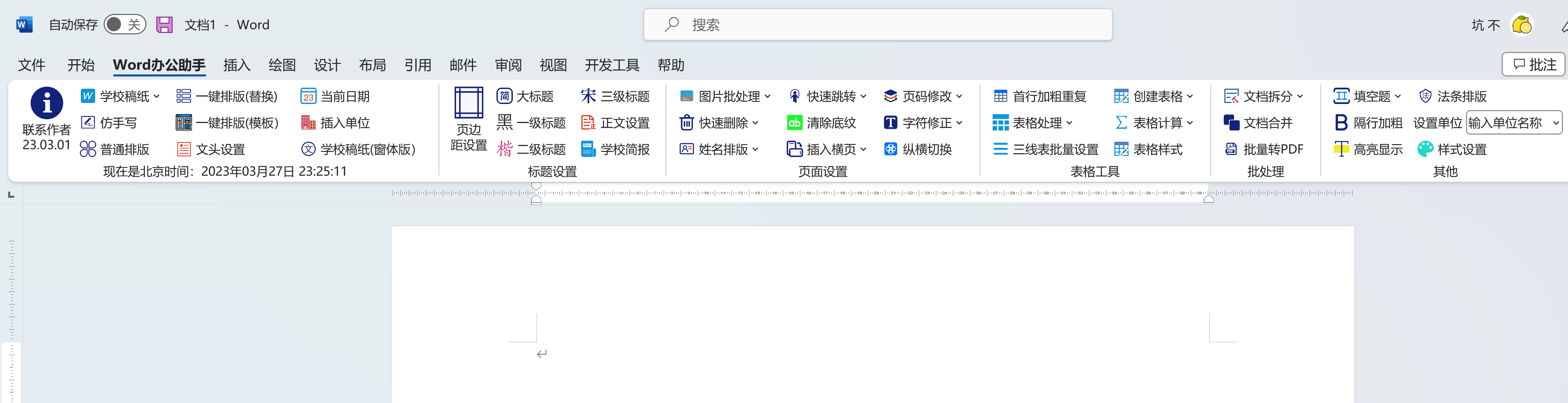Click 清除底纹 clear shading
Screen dimensions: 1568x403
(x=821, y=123)
